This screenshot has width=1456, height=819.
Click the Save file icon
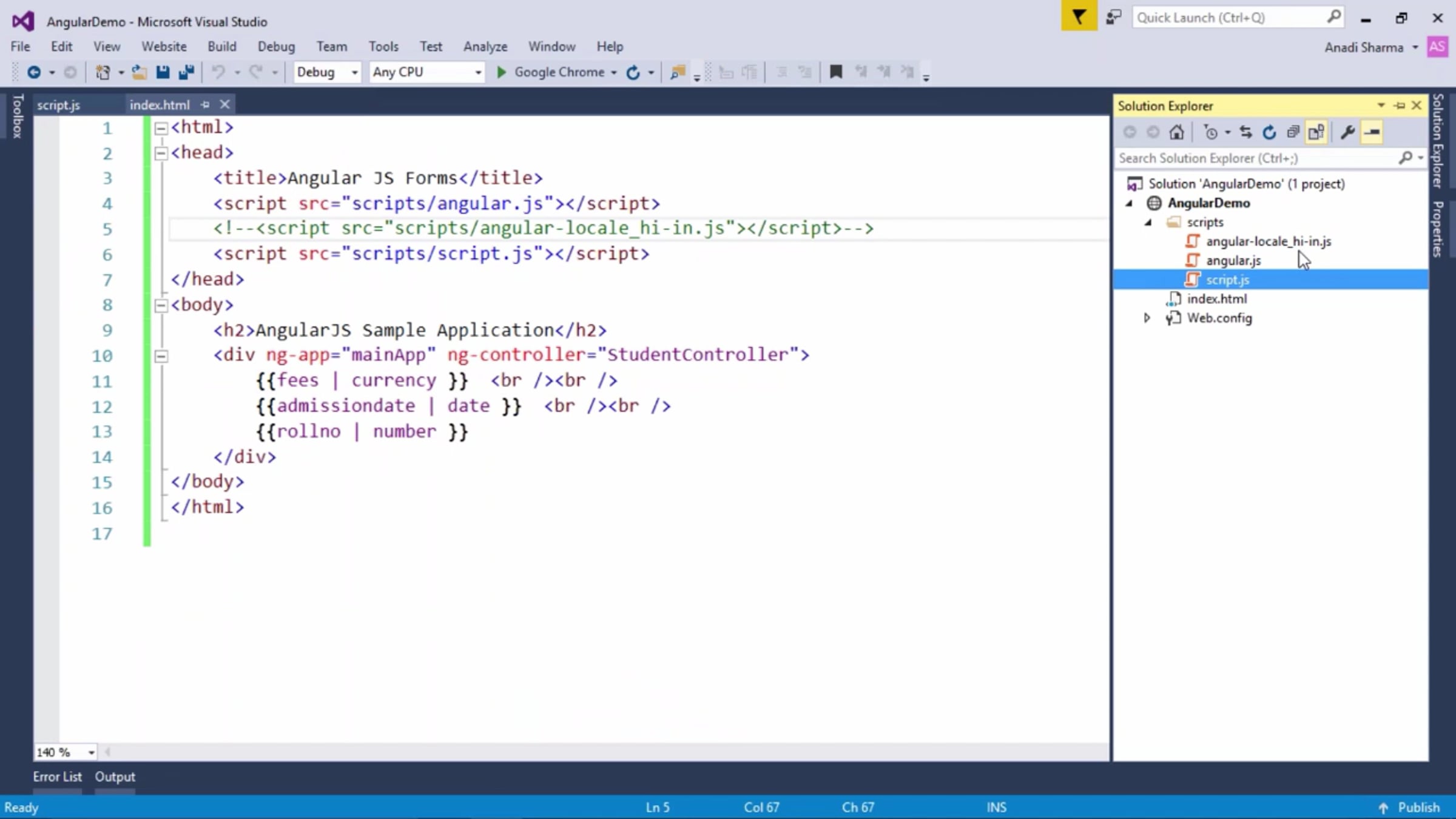(x=163, y=72)
